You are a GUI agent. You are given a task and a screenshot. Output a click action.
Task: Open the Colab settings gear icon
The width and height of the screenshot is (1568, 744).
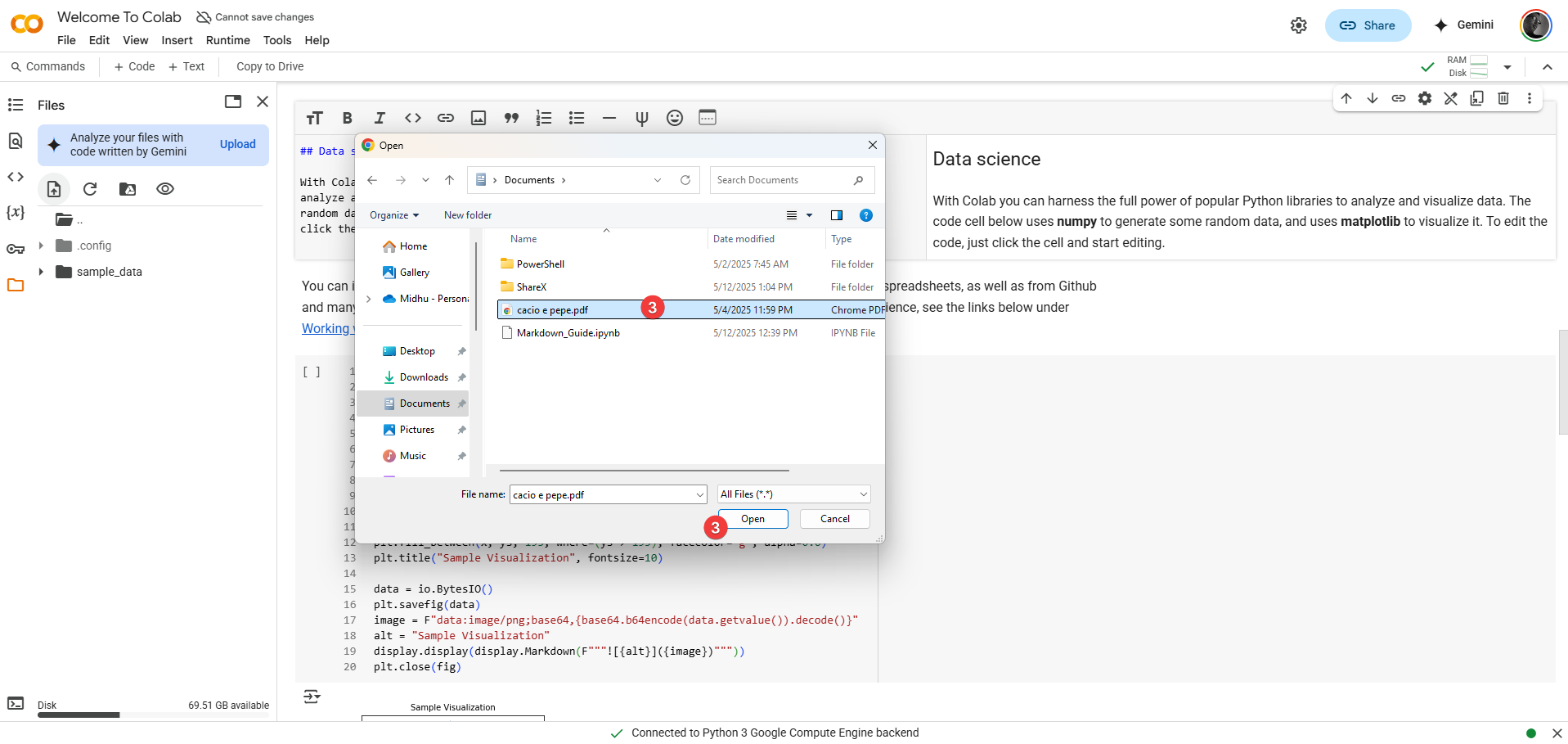tap(1299, 25)
